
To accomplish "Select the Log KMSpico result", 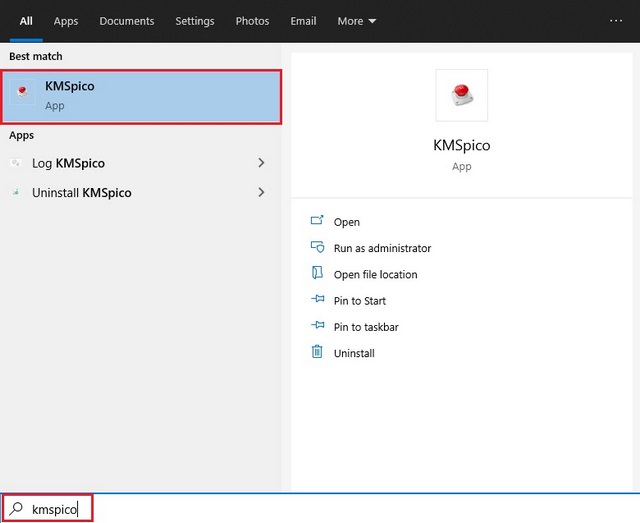I will 137,163.
